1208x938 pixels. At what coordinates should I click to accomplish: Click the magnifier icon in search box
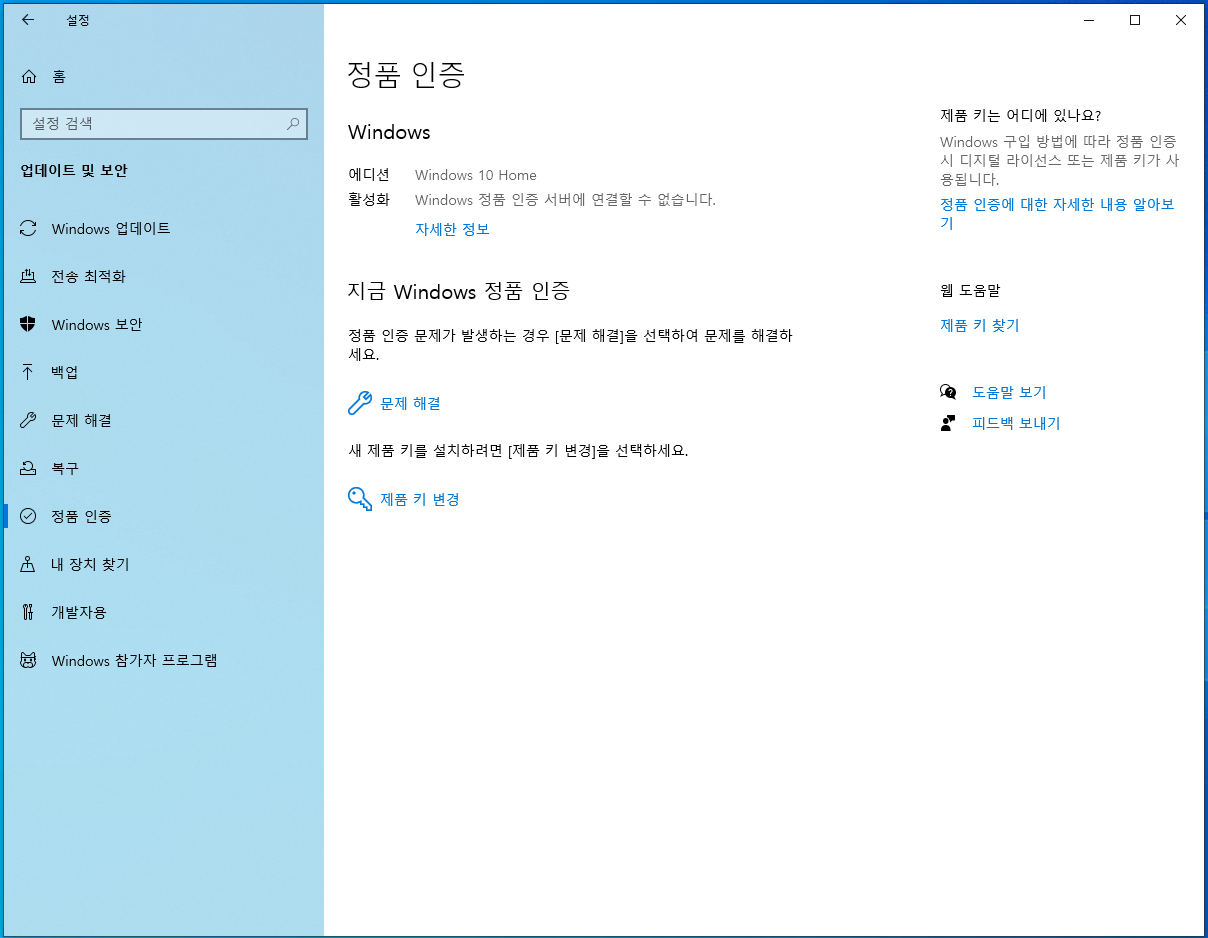click(293, 124)
